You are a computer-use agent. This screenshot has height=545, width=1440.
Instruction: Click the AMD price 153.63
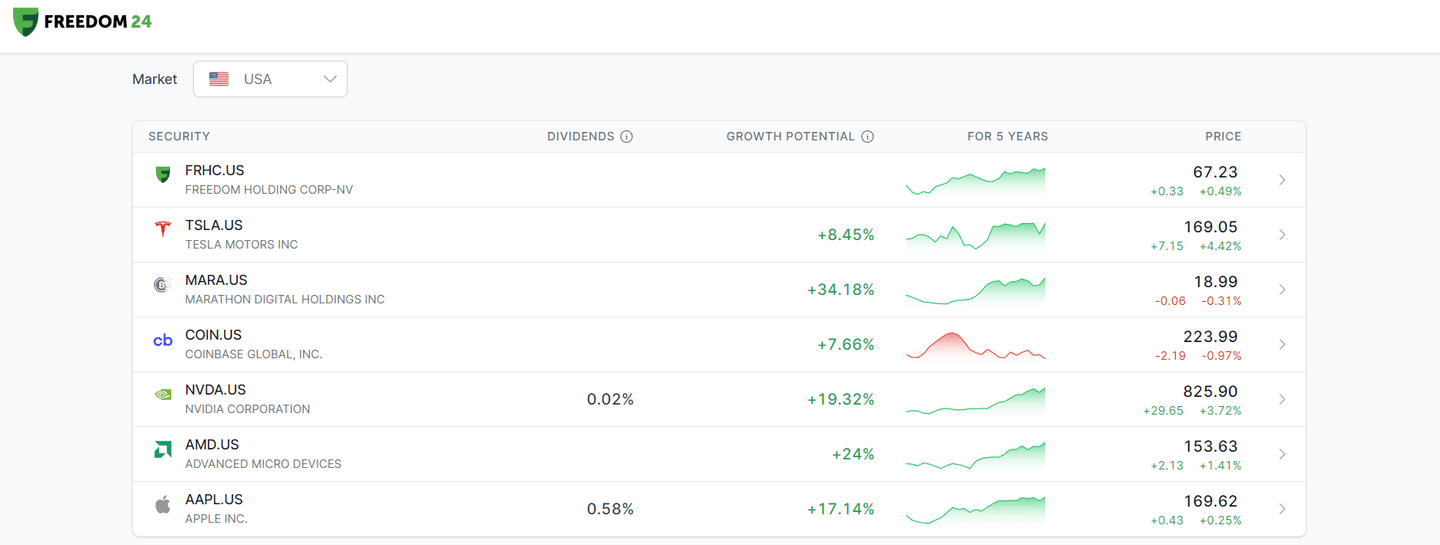click(1211, 446)
